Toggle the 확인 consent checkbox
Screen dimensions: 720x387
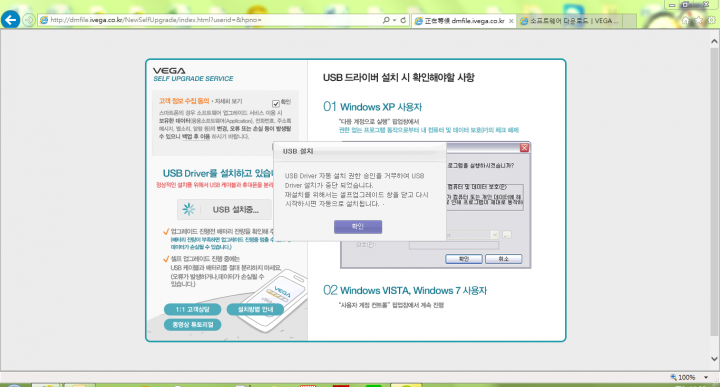(276, 103)
